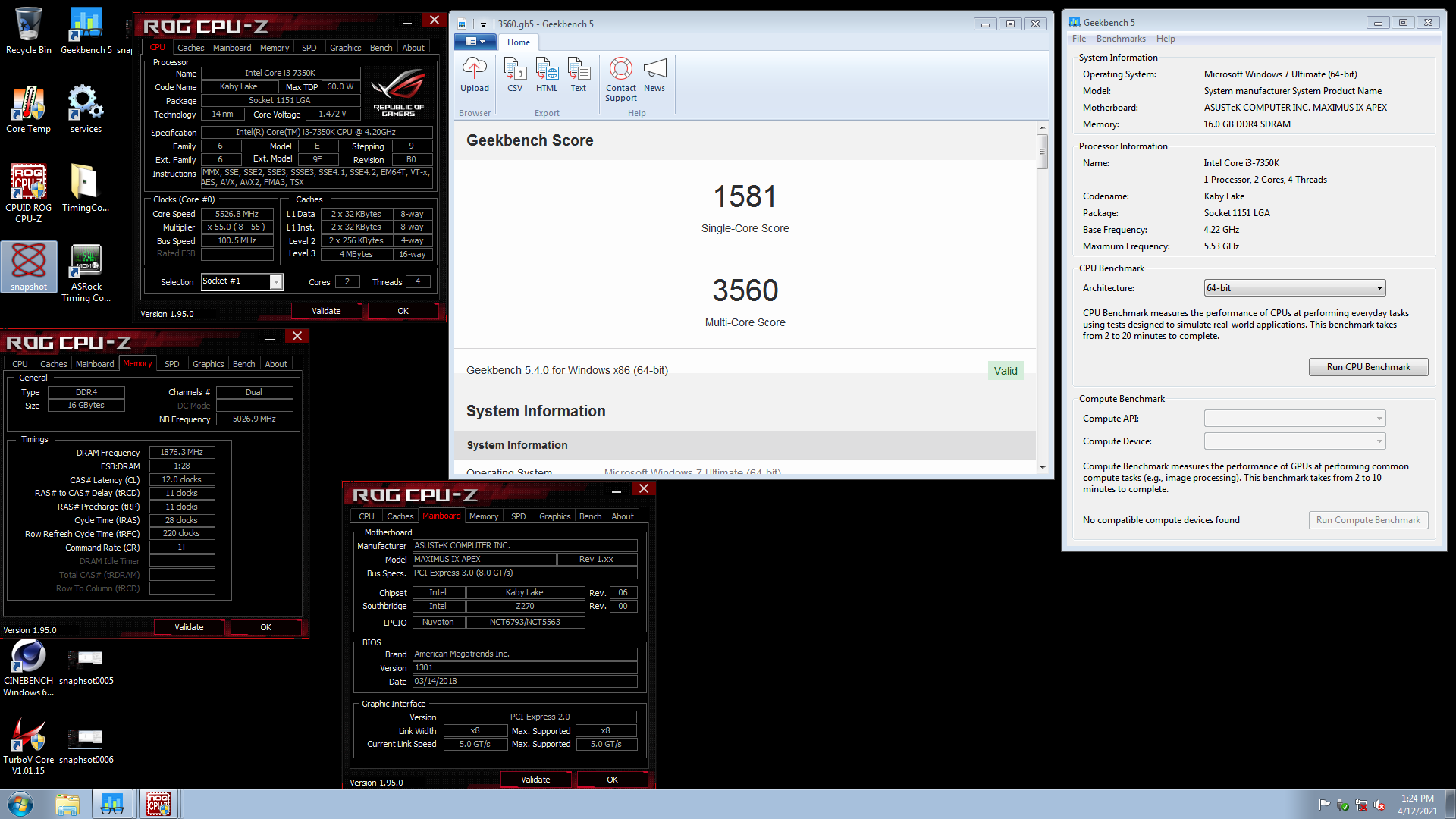Screen dimensions: 1456x819
Task: Select Home ribbon tab in Geekbench
Action: 519,42
